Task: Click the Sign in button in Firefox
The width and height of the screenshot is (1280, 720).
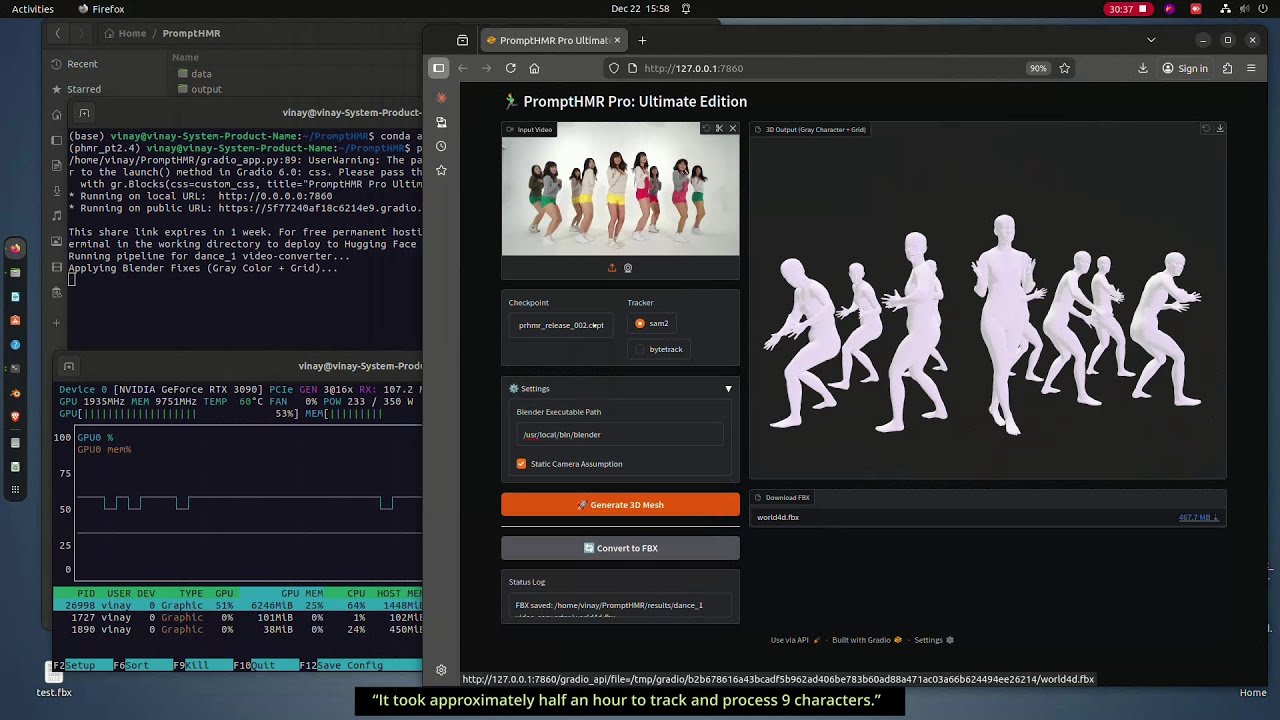Action: point(1184,68)
